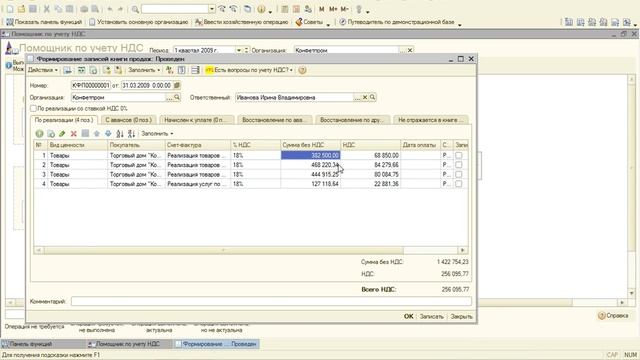Viewport: 640px width, 360px height.
Task: Select the 468 220,34 sum cell
Action: 310,165
